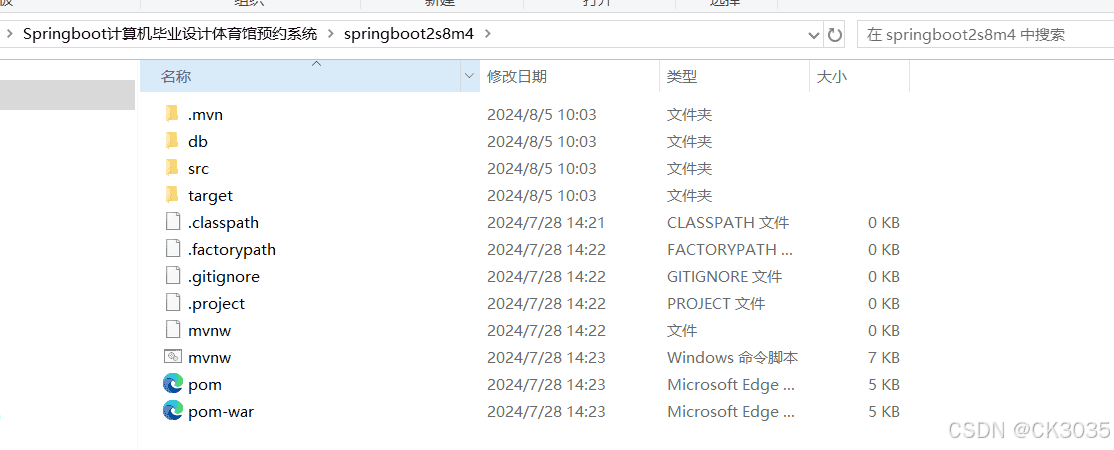Click the Edge icon beside pom-war
Image resolution: width=1114 pixels, height=450 pixels.
pos(173,411)
